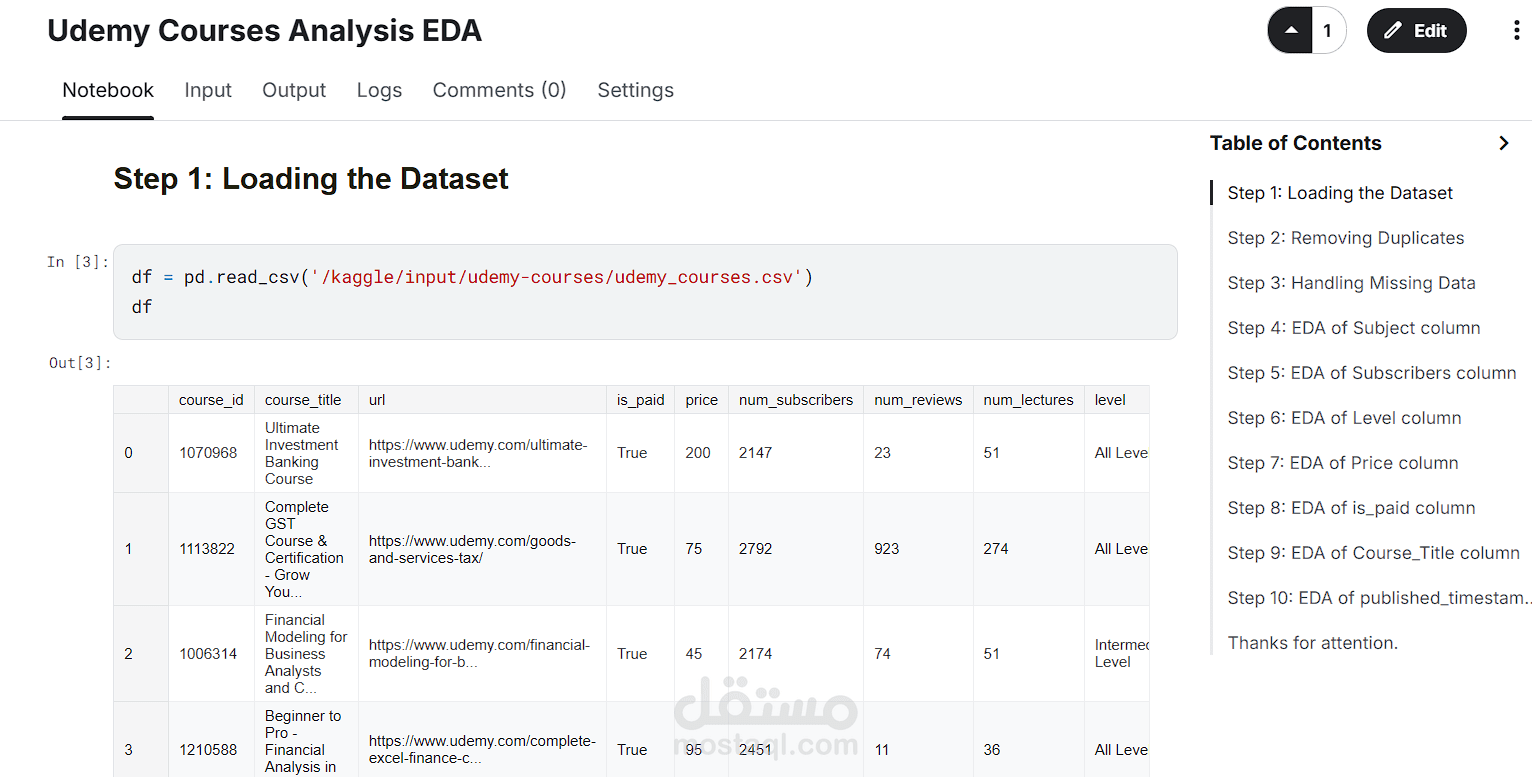Open the three-dot more options menu
Viewport: 1532px width, 777px height.
tap(1516, 31)
